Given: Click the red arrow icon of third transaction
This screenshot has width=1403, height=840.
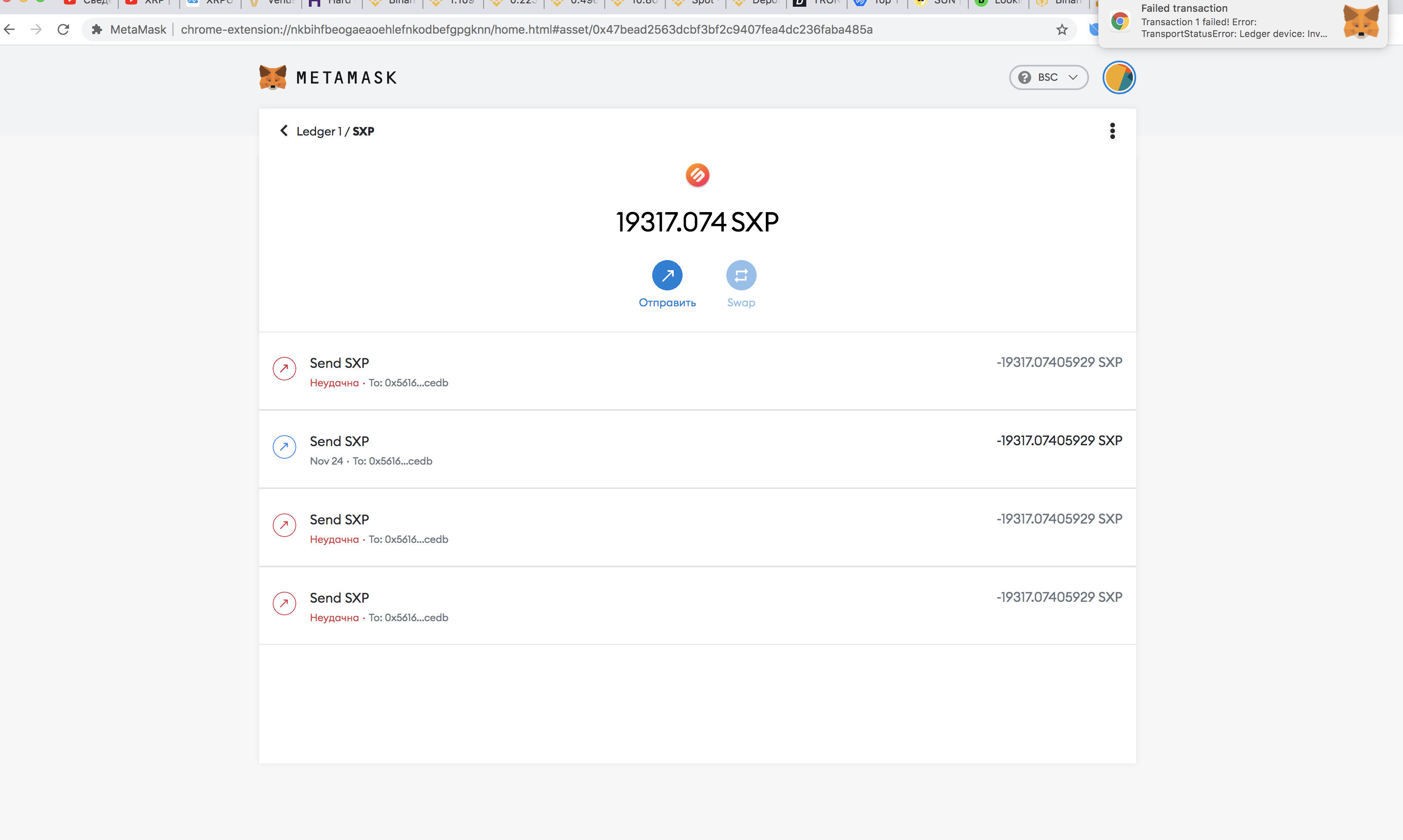Looking at the screenshot, I should tap(284, 525).
